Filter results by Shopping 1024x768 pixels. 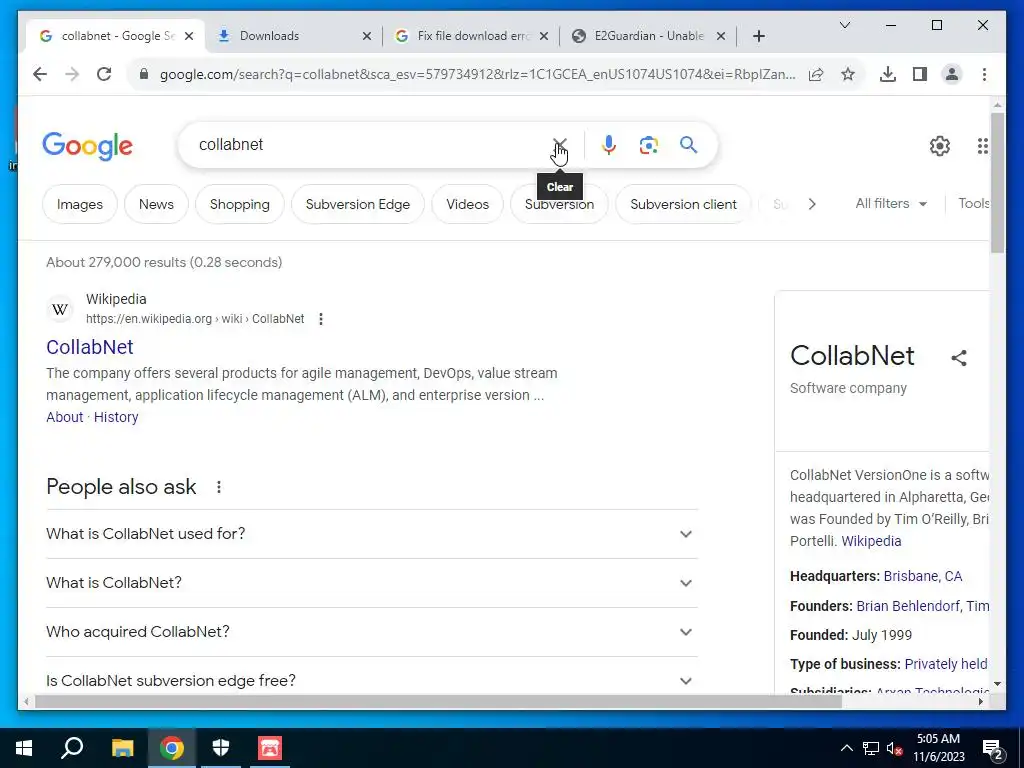click(240, 204)
